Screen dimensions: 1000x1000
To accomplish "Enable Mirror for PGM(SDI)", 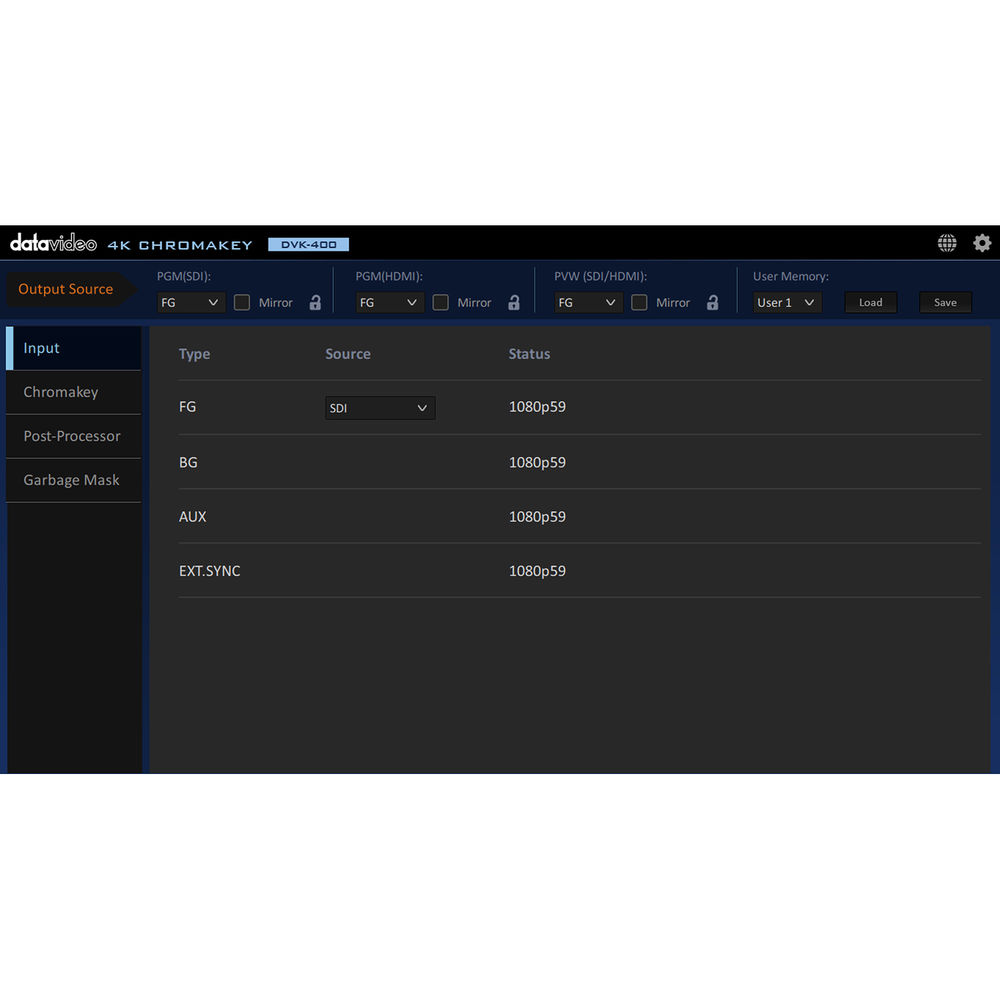I will pyautogui.click(x=242, y=302).
